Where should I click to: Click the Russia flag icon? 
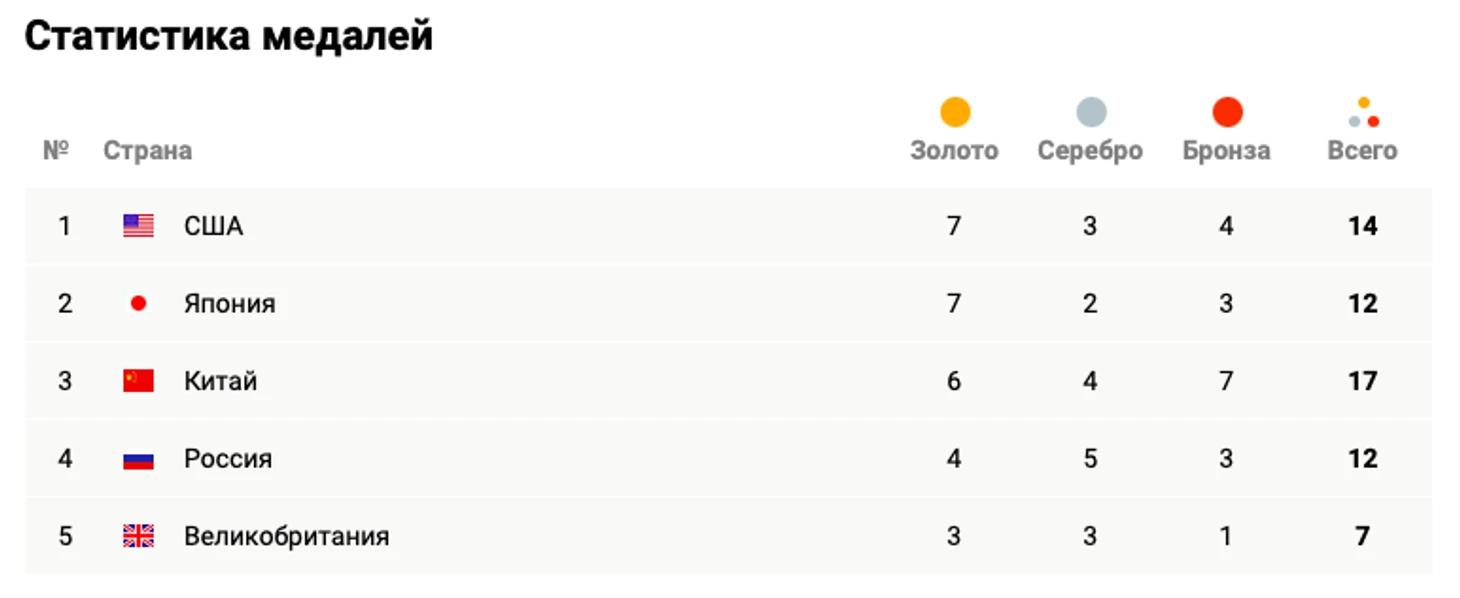[138, 459]
